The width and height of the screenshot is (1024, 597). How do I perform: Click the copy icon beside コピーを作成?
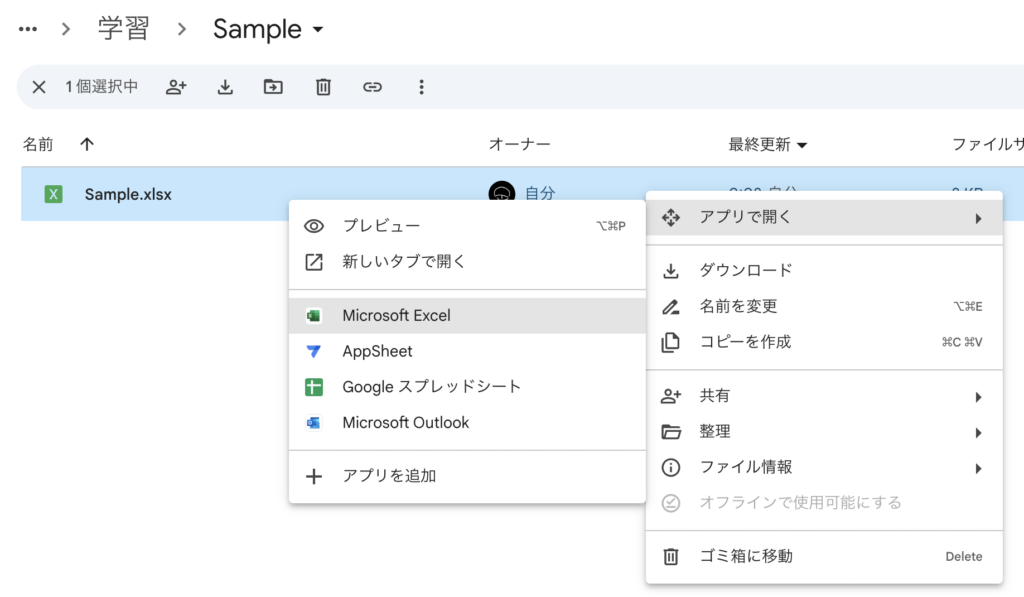pos(671,342)
